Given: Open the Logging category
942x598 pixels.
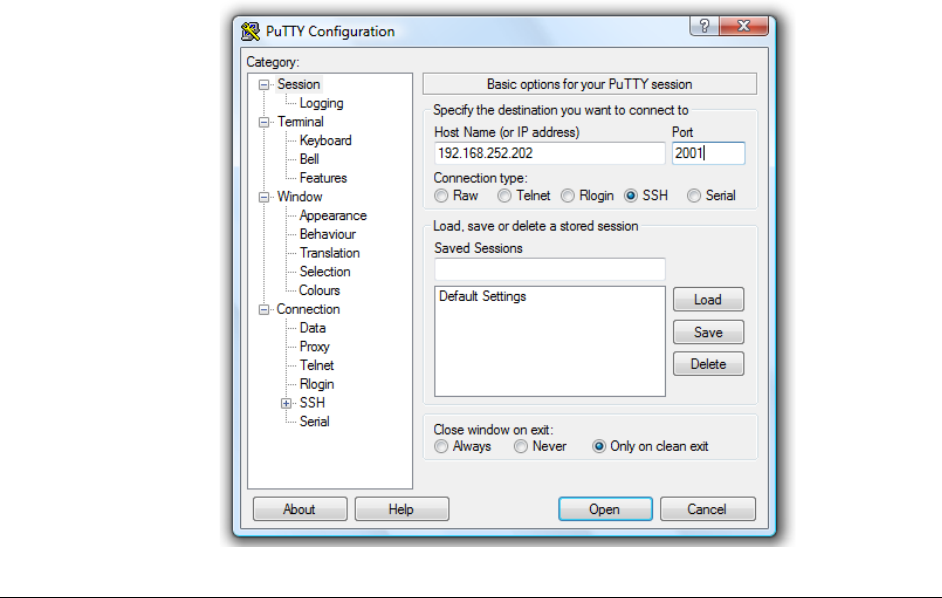Looking at the screenshot, I should (x=321, y=103).
